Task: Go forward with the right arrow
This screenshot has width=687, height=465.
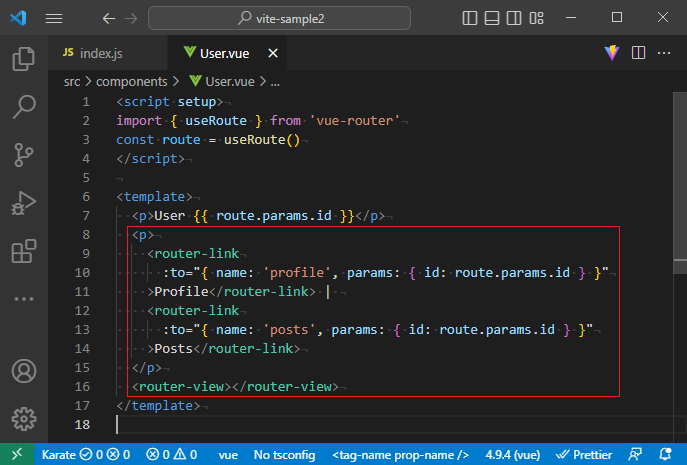Action: (x=131, y=18)
